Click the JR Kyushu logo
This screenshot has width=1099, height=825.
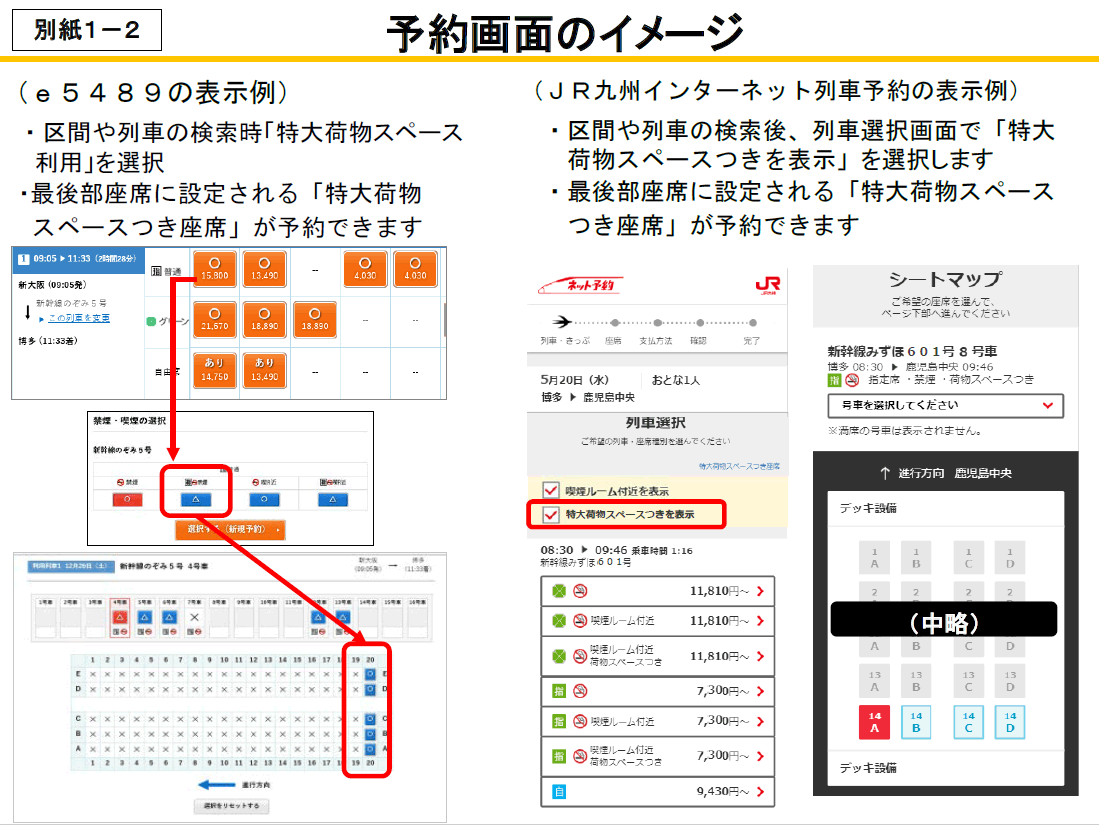767,284
